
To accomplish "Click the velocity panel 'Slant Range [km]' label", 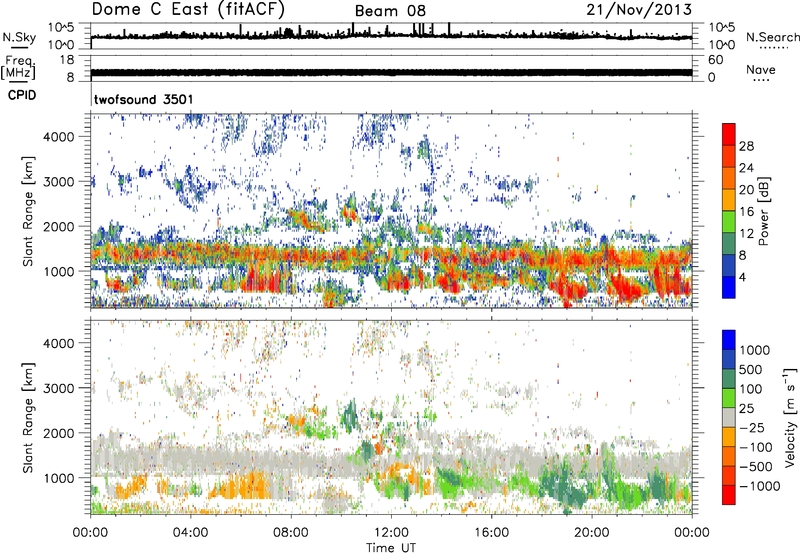I will (28, 418).
